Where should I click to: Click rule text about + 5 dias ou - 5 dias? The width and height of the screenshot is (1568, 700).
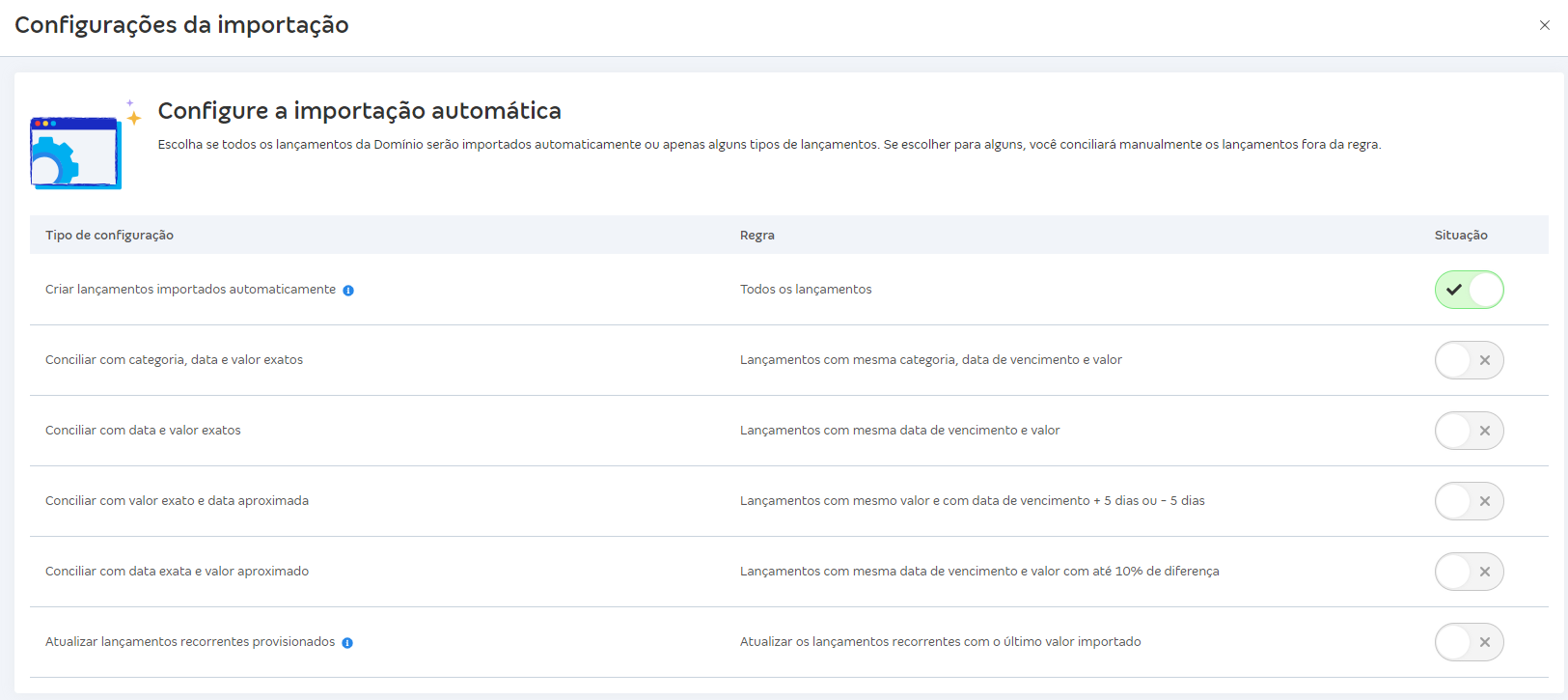tap(972, 501)
